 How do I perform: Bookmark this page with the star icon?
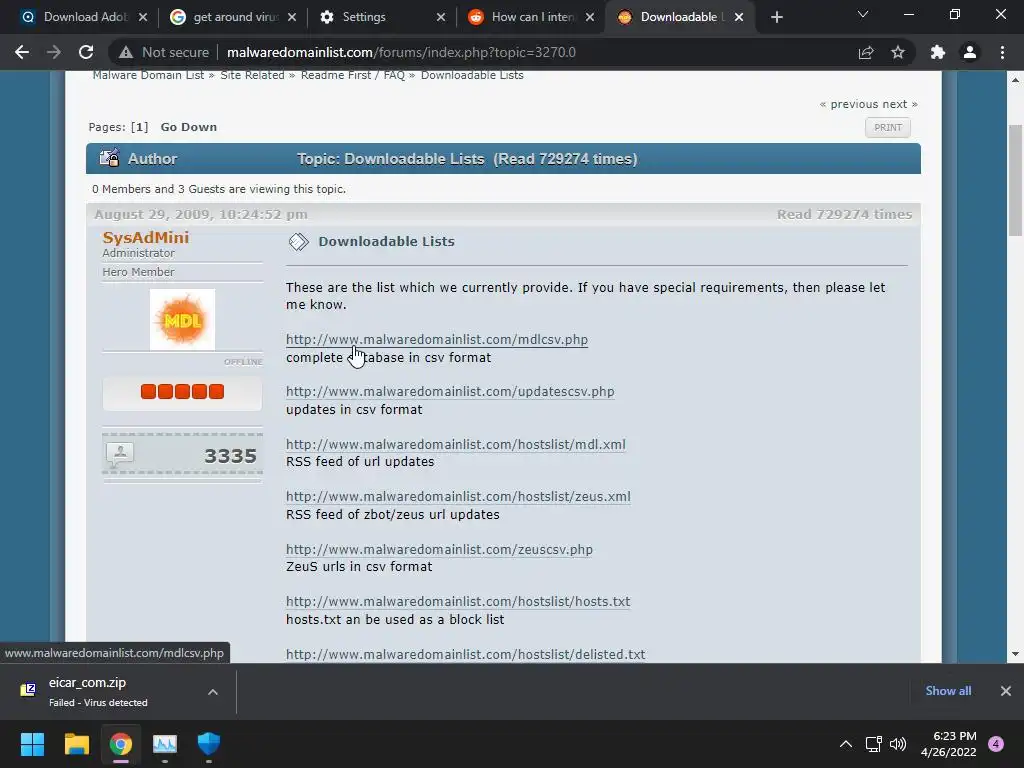tap(898, 52)
